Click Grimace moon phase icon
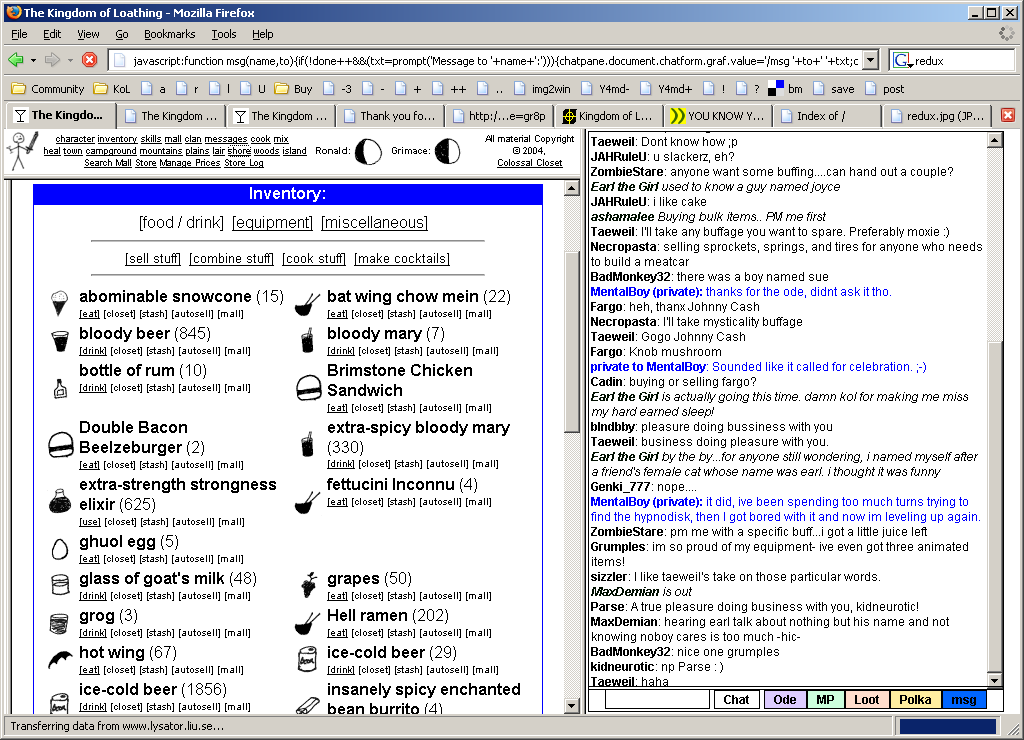 pyautogui.click(x=447, y=152)
